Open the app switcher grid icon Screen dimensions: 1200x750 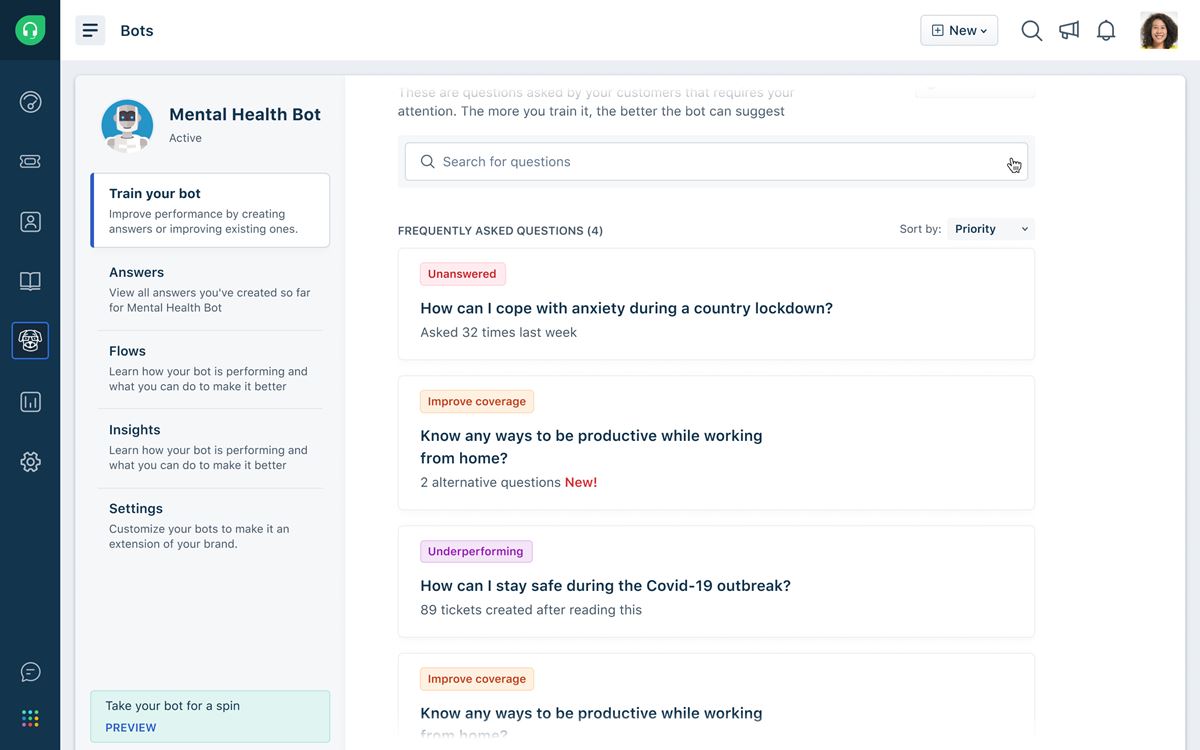(x=30, y=718)
